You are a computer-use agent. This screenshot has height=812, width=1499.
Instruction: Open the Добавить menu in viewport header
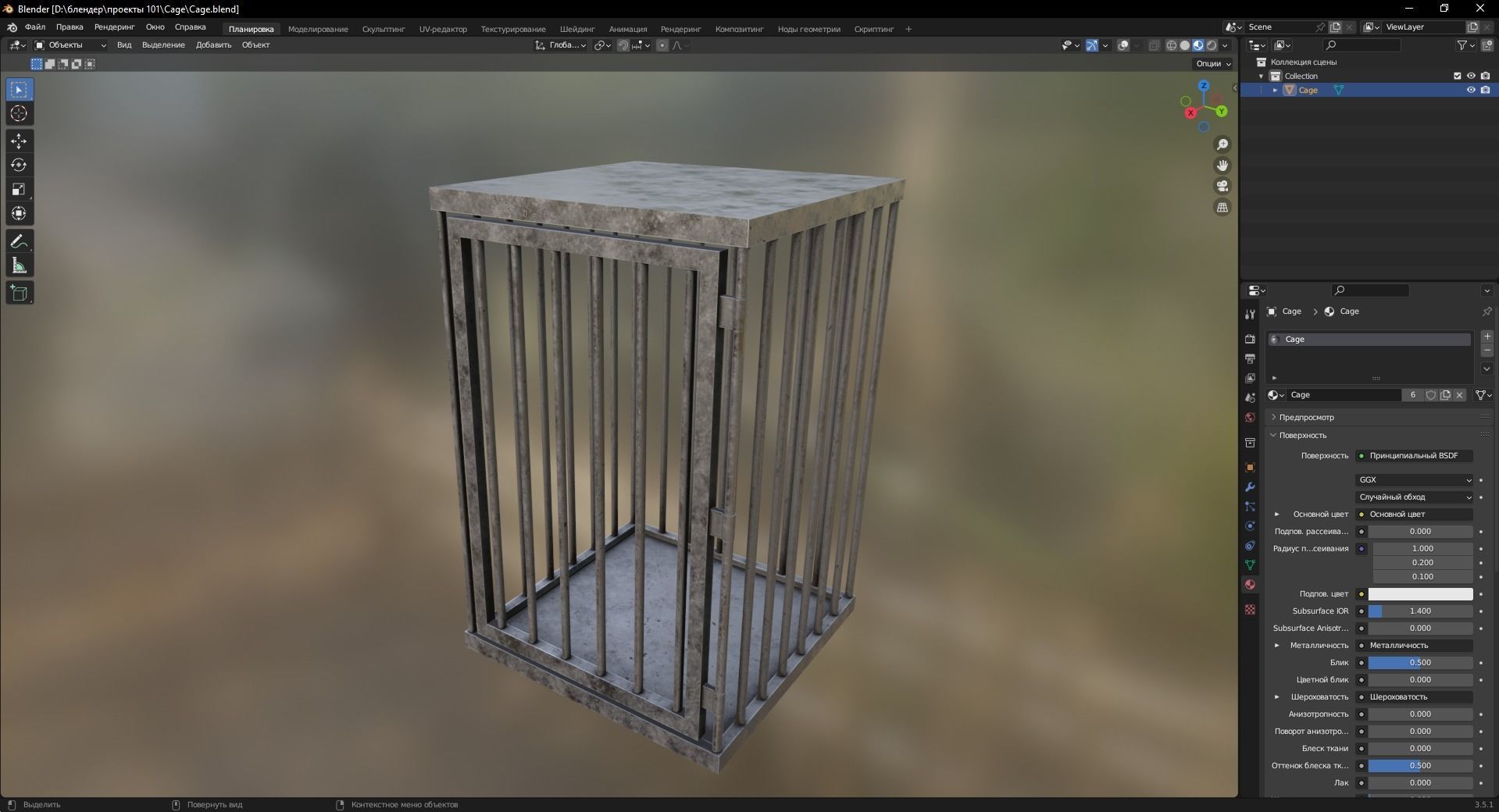(213, 45)
